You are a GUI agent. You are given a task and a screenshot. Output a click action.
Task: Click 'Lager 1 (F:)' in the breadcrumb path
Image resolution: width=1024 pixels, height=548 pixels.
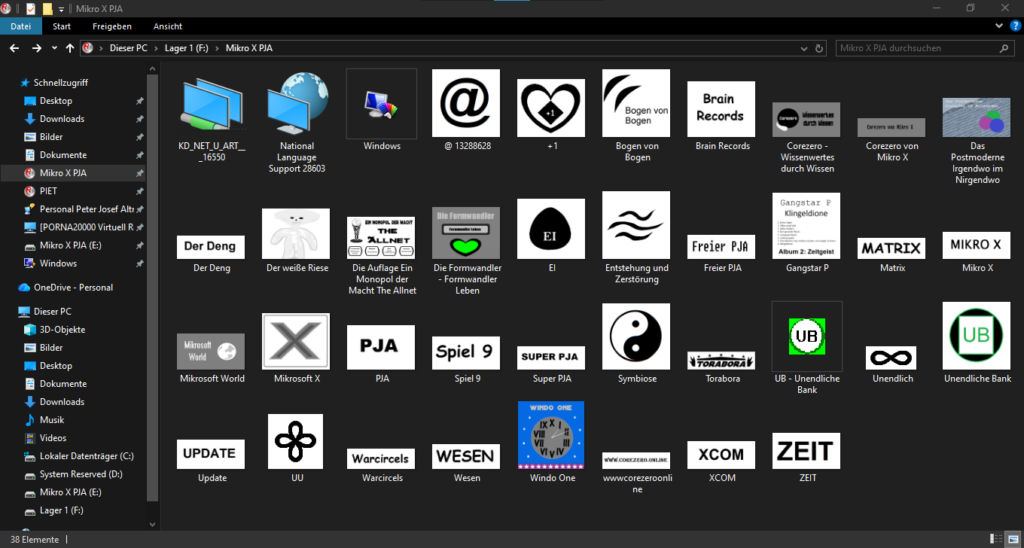click(187, 48)
